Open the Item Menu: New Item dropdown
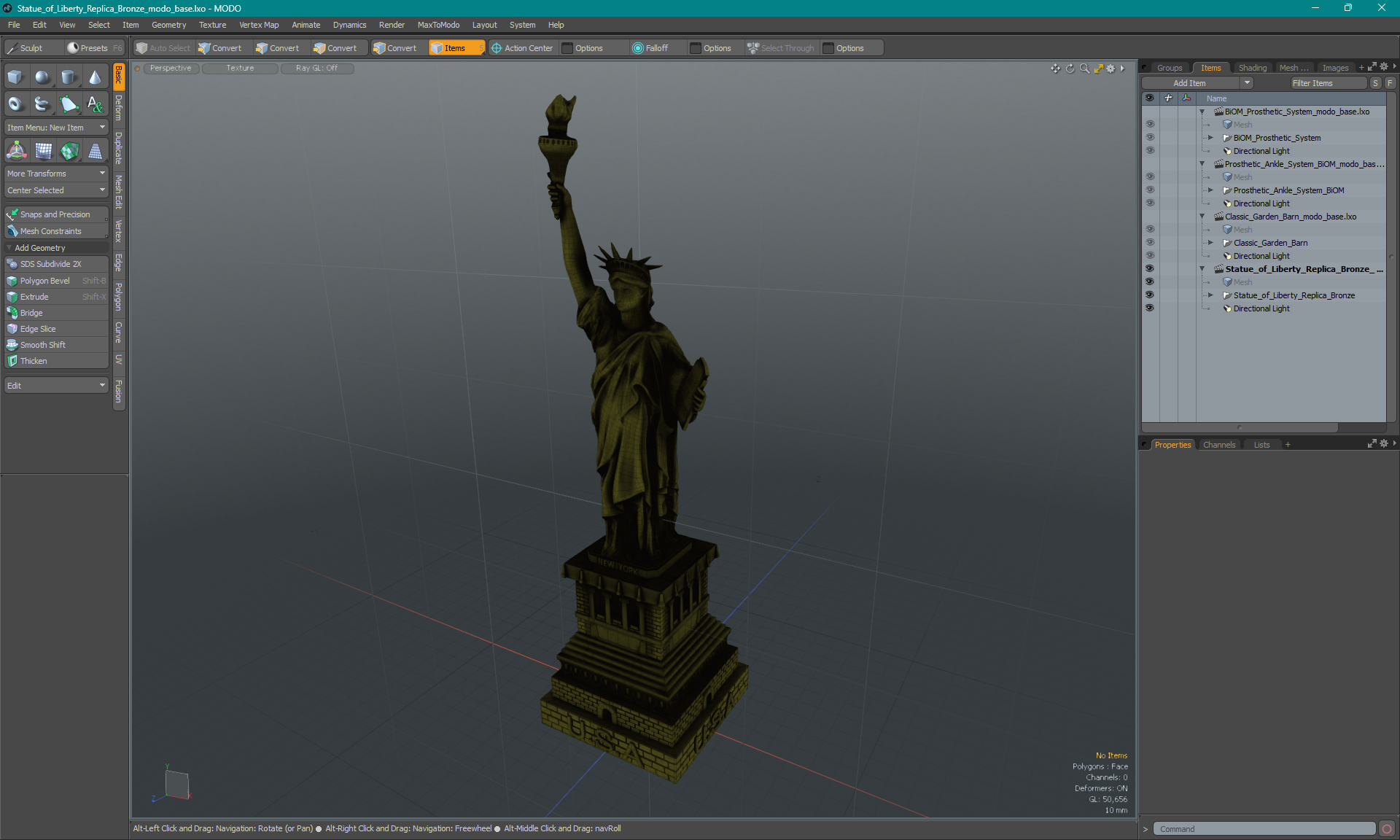 (56, 128)
